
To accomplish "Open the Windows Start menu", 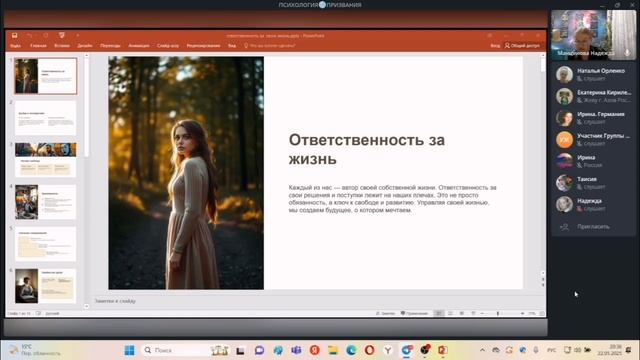I will pos(129,350).
